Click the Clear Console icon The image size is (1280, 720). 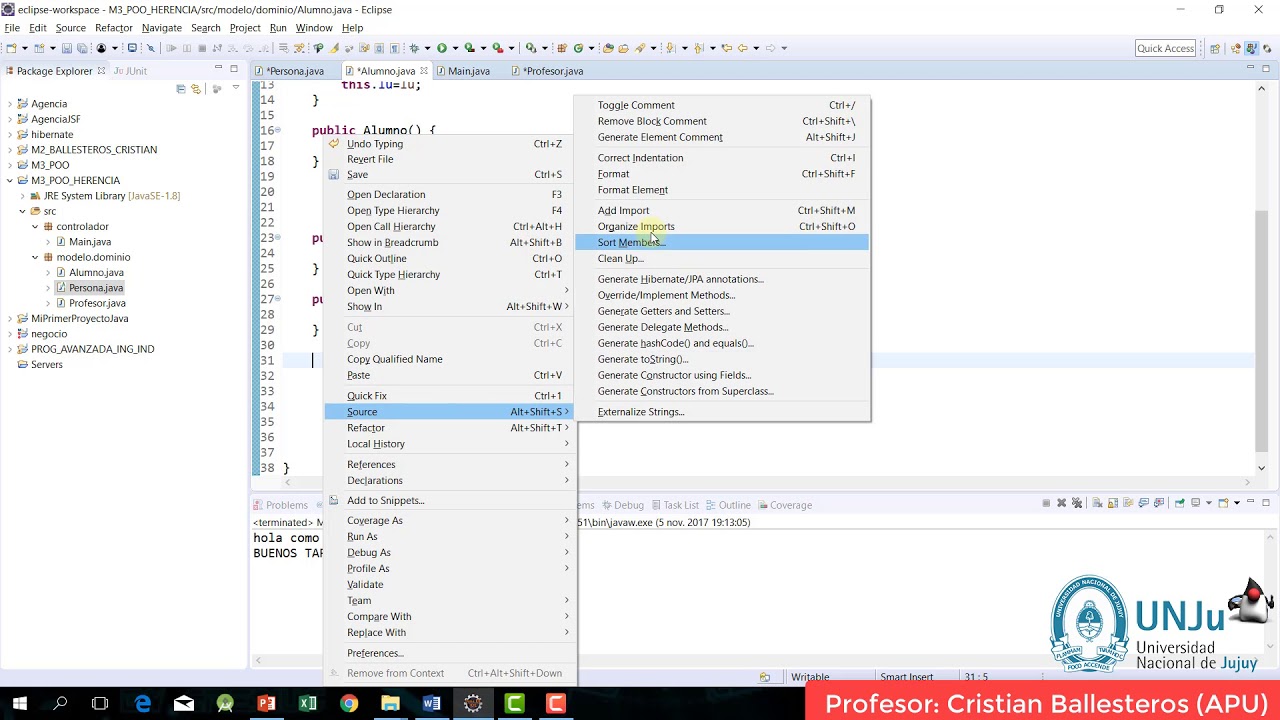pos(1097,503)
